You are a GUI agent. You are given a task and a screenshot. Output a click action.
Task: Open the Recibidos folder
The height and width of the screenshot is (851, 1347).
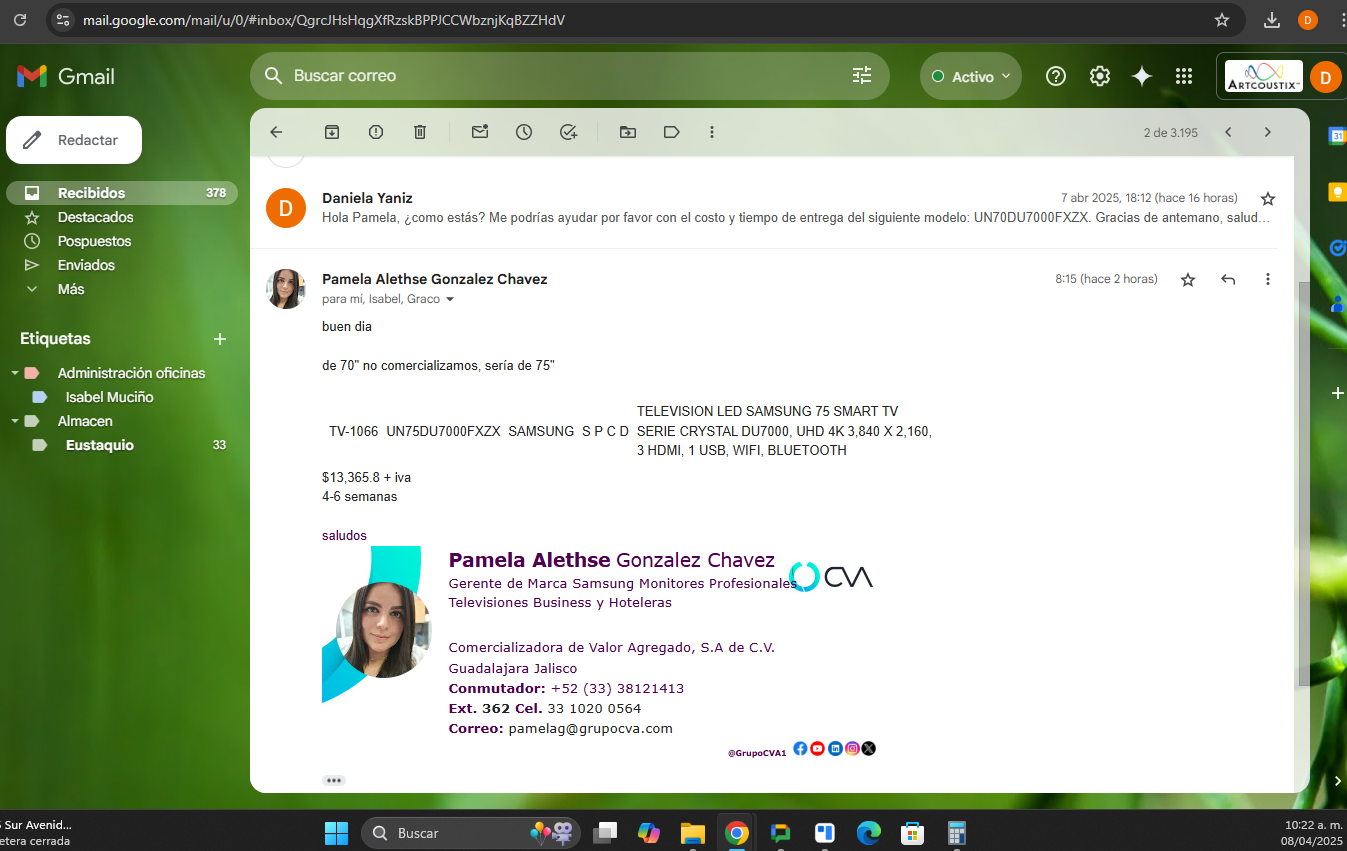[x=122, y=193]
